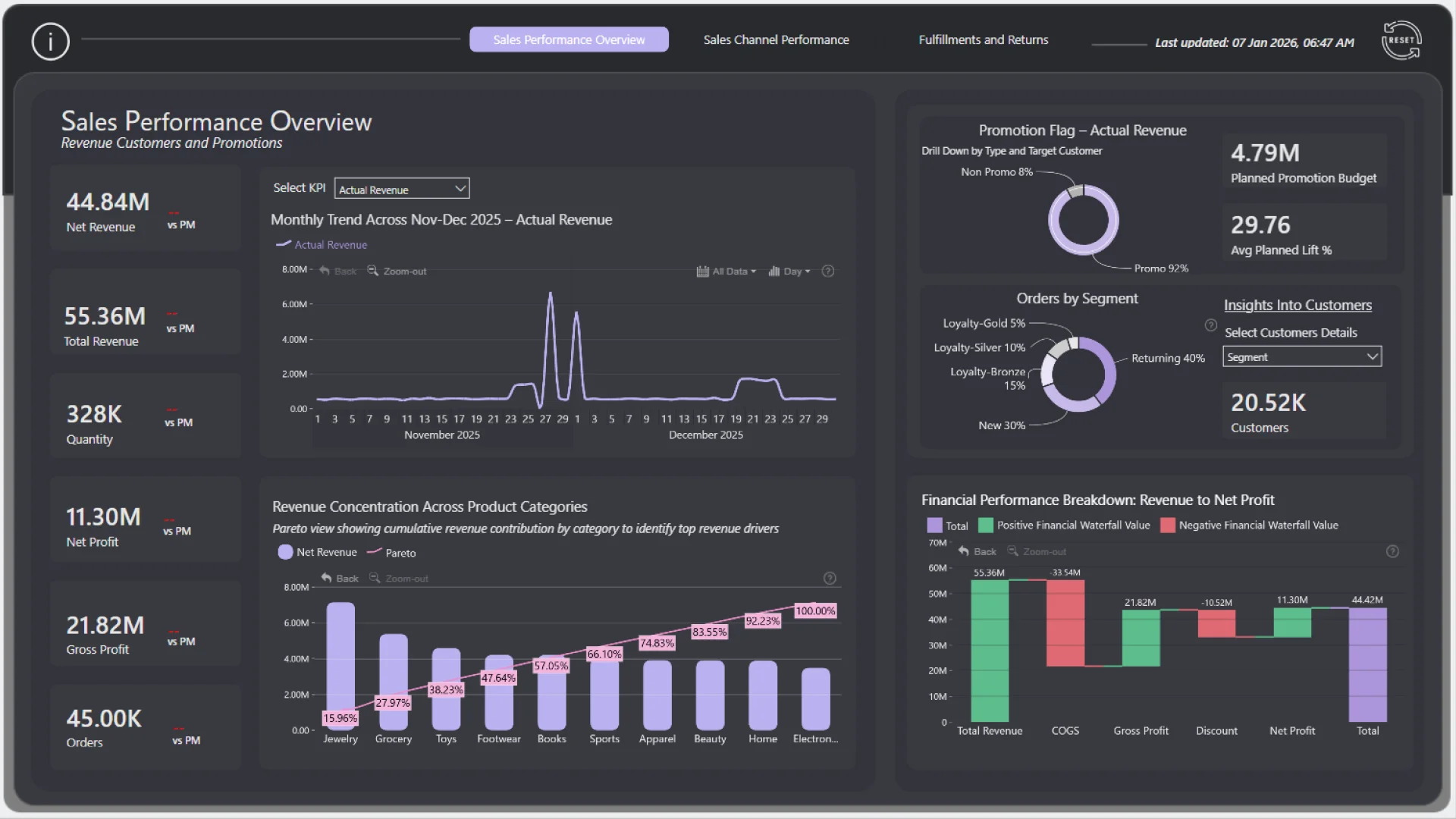Click Back arrow in Revenue Concentration chart
Viewport: 1456px width, 819px height.
coord(327,578)
